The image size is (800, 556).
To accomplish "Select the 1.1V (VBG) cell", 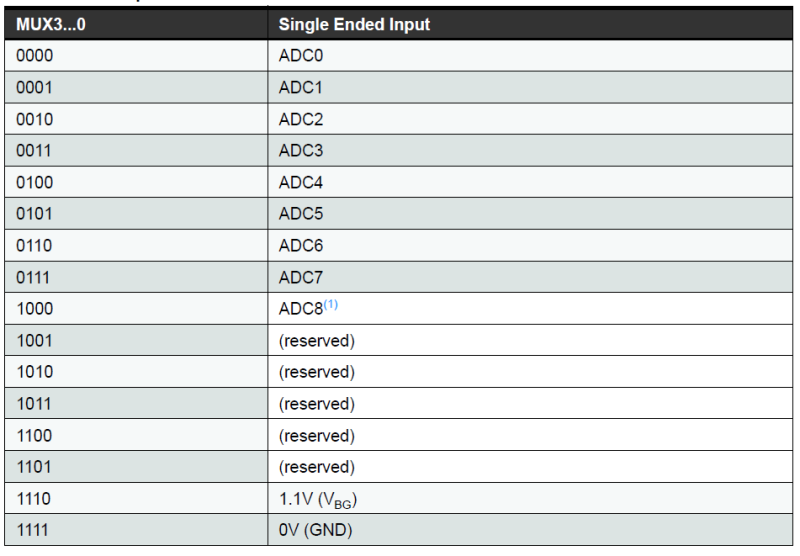I will (x=318, y=499).
